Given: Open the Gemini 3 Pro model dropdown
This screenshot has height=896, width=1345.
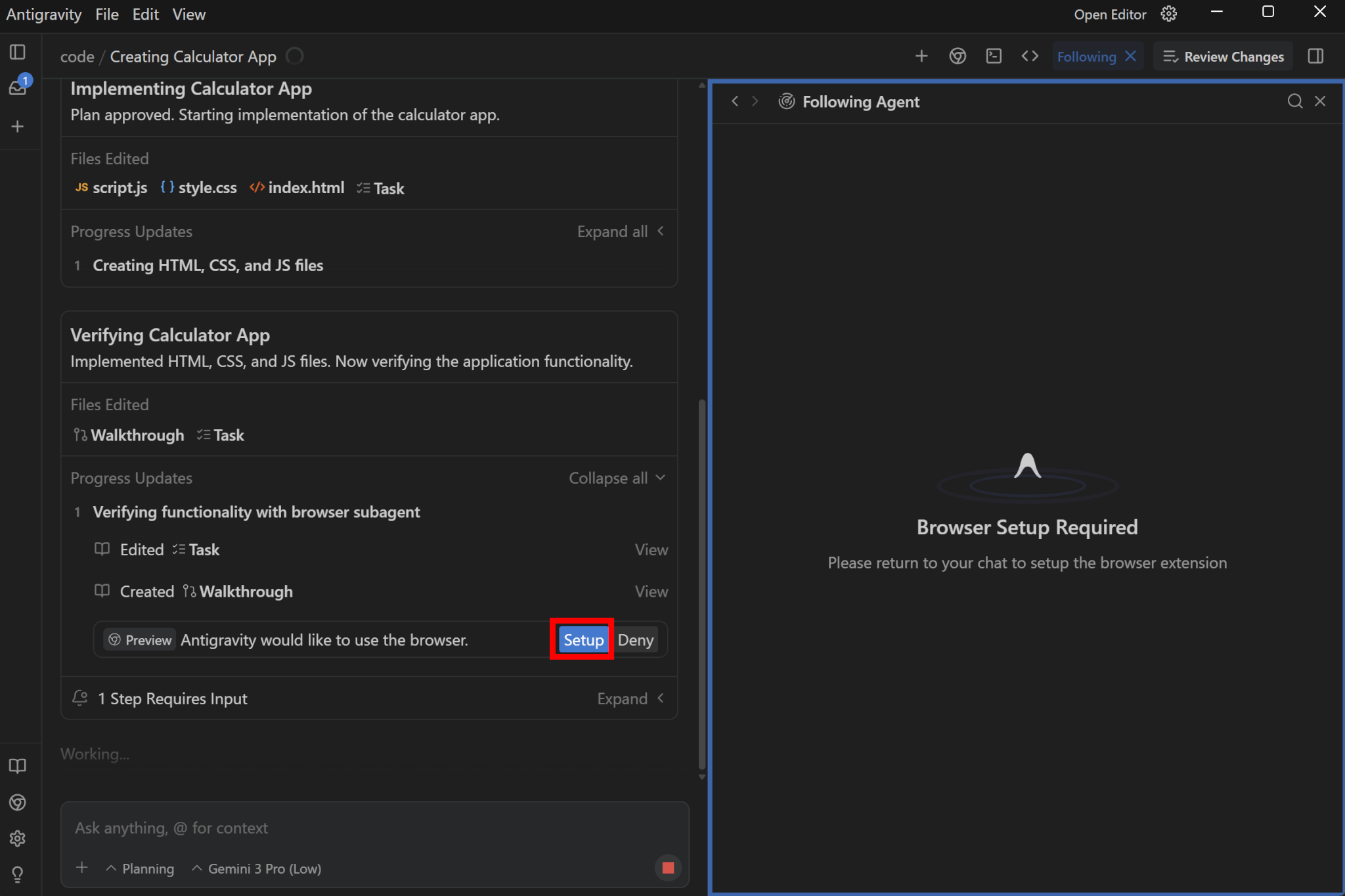Looking at the screenshot, I should click(x=257, y=868).
